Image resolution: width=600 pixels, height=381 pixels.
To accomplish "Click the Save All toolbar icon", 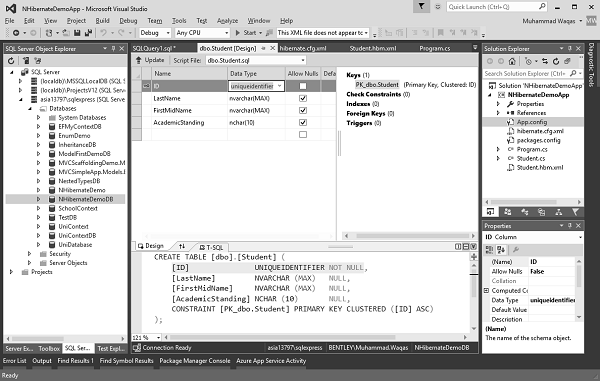I will 88,33.
